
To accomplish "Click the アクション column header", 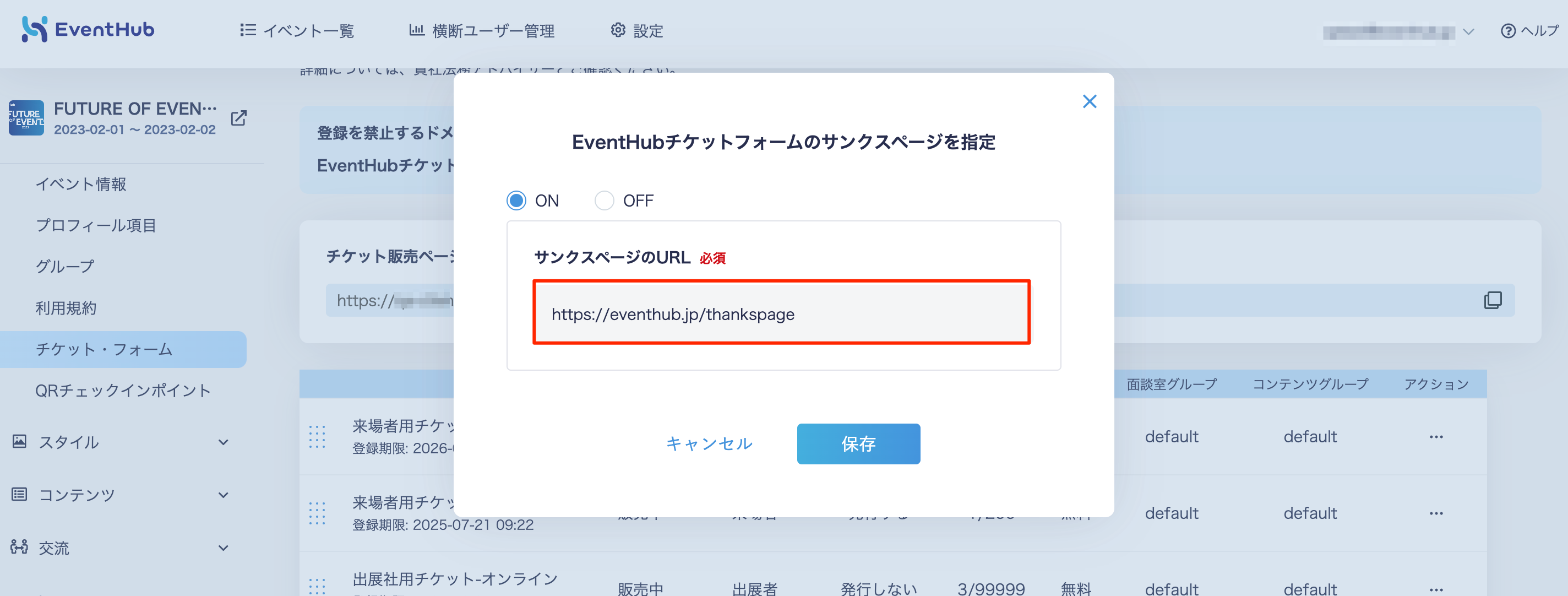I will pos(1436,384).
